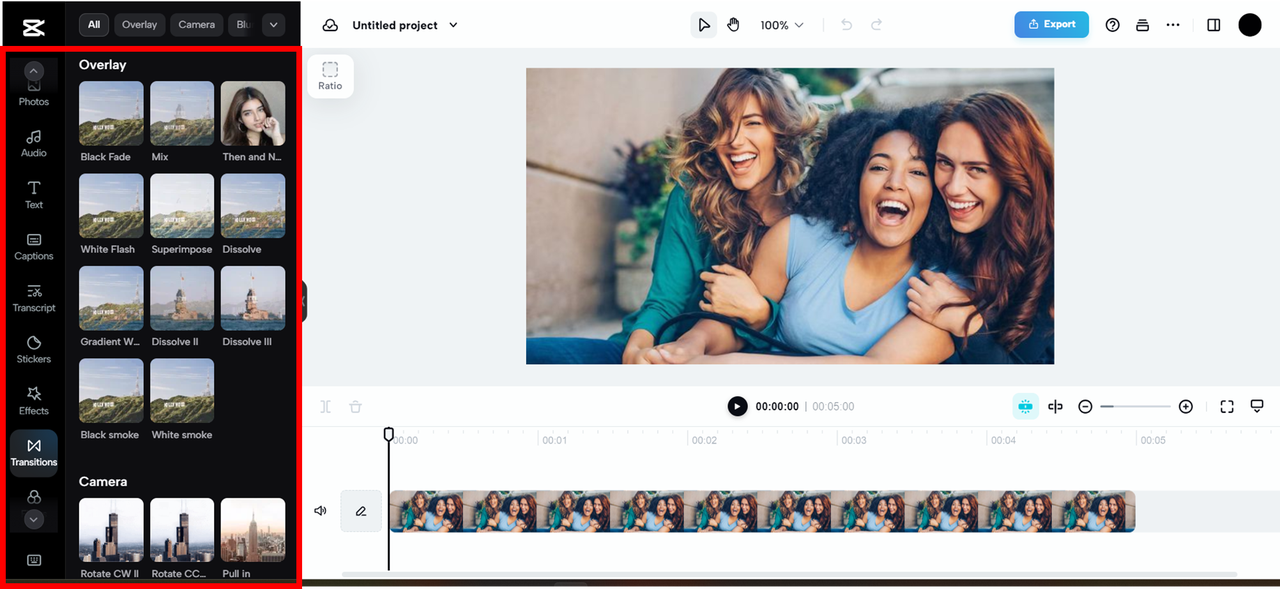Toggle the panel layout icon
The width and height of the screenshot is (1280, 589).
click(x=1214, y=25)
